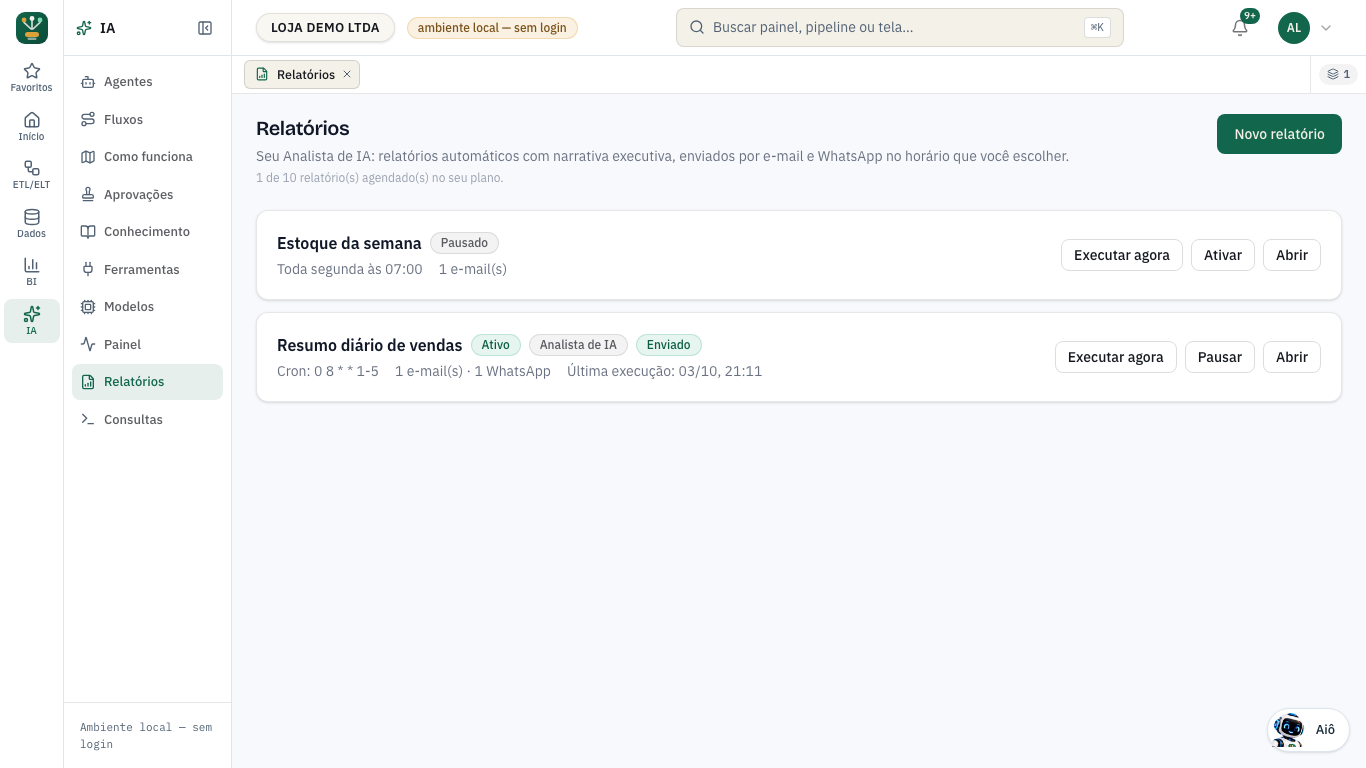Image resolution: width=1366 pixels, height=768 pixels.
Task: Open Consultas in the sidebar
Action: 148,419
